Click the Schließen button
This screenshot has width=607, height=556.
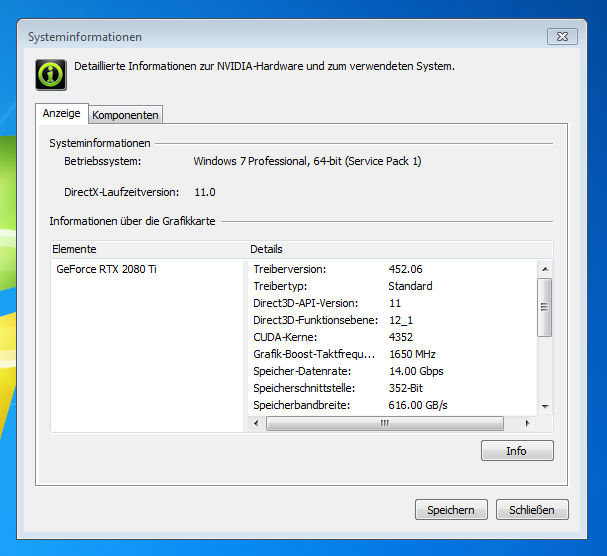(532, 510)
